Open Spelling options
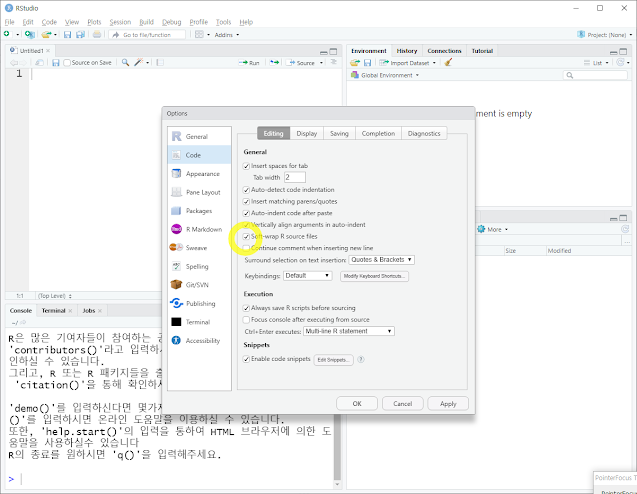This screenshot has width=637, height=494. 199,266
